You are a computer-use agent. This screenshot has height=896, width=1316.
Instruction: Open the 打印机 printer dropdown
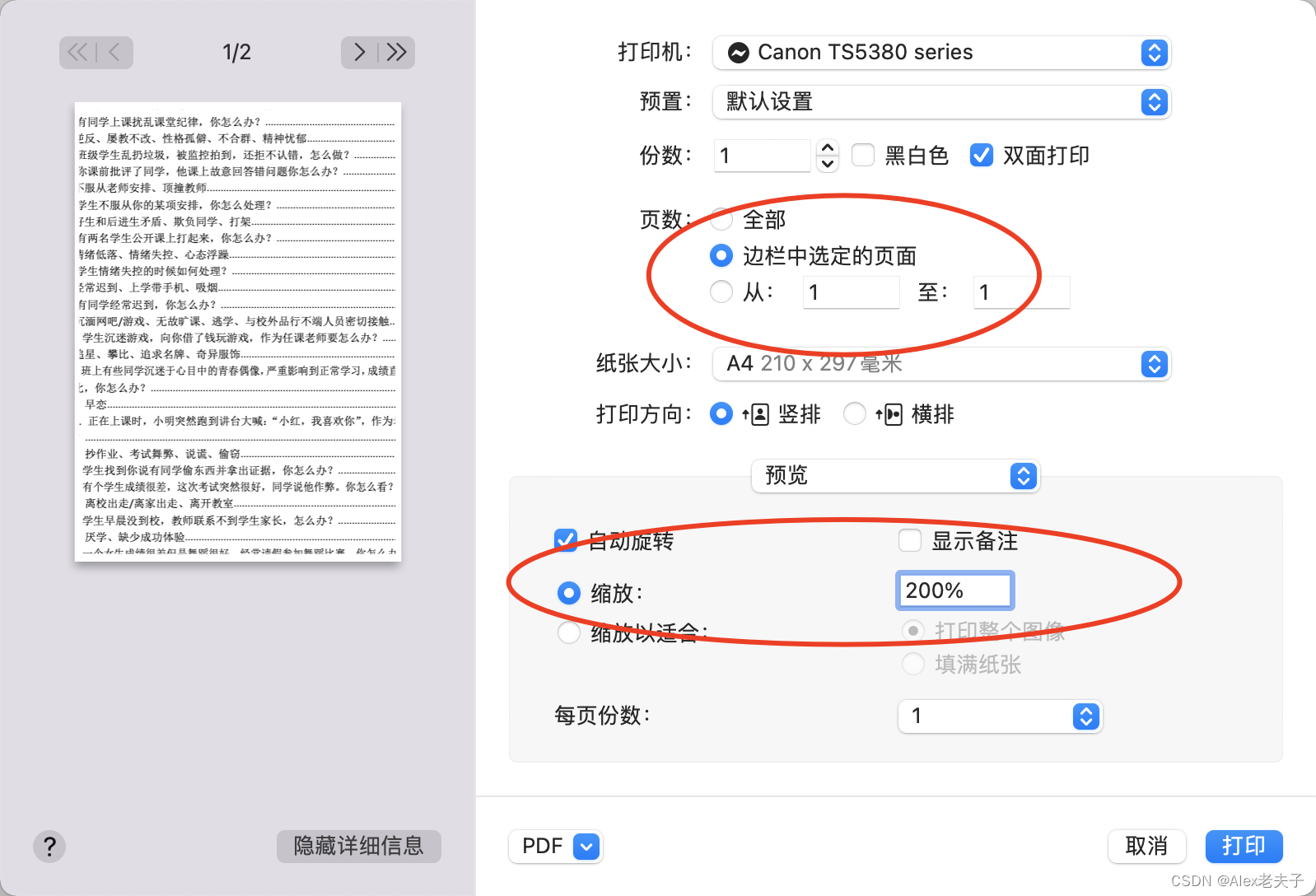pyautogui.click(x=941, y=53)
